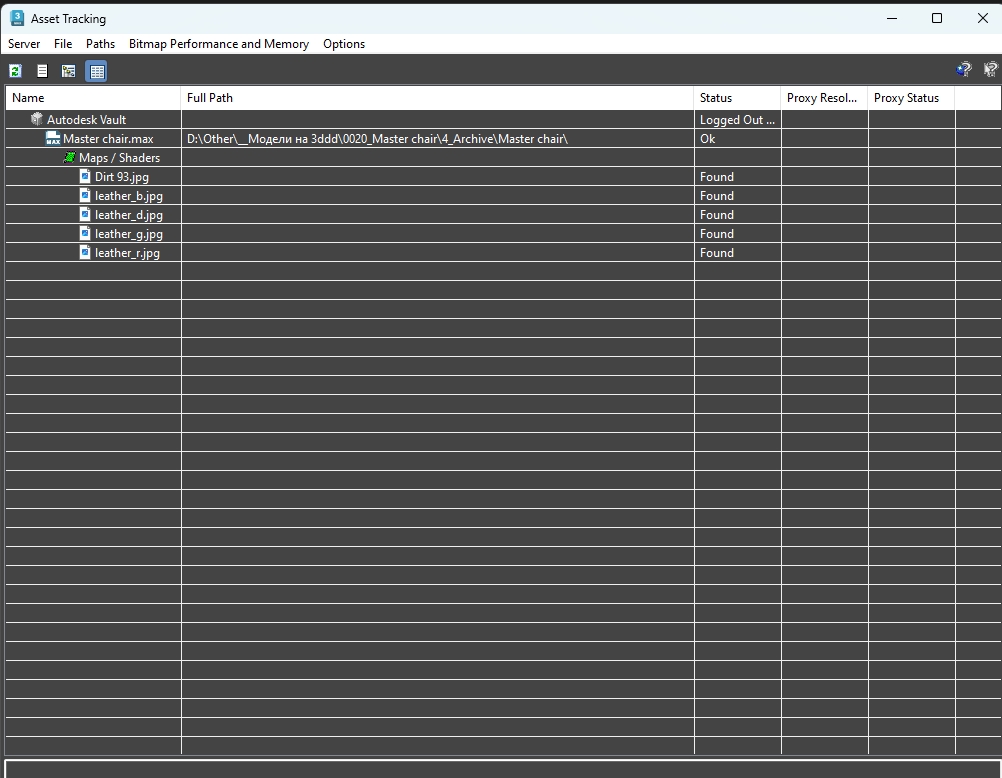
Task: Click the Proxy Status column header
Action: [911, 98]
